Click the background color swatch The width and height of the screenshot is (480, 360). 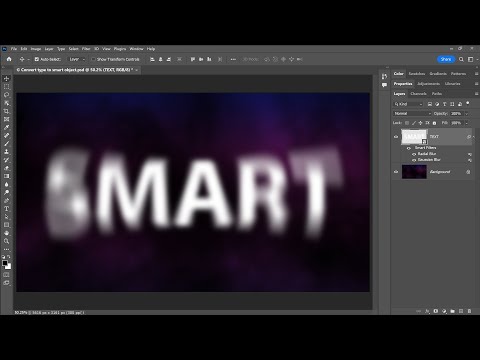pos(8,266)
